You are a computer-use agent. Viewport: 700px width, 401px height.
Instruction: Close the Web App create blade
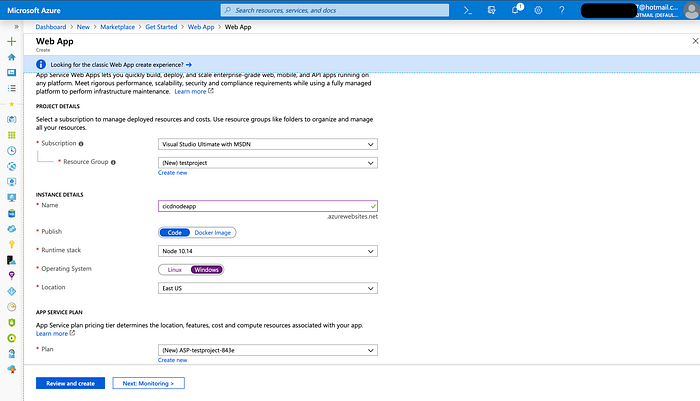695,41
